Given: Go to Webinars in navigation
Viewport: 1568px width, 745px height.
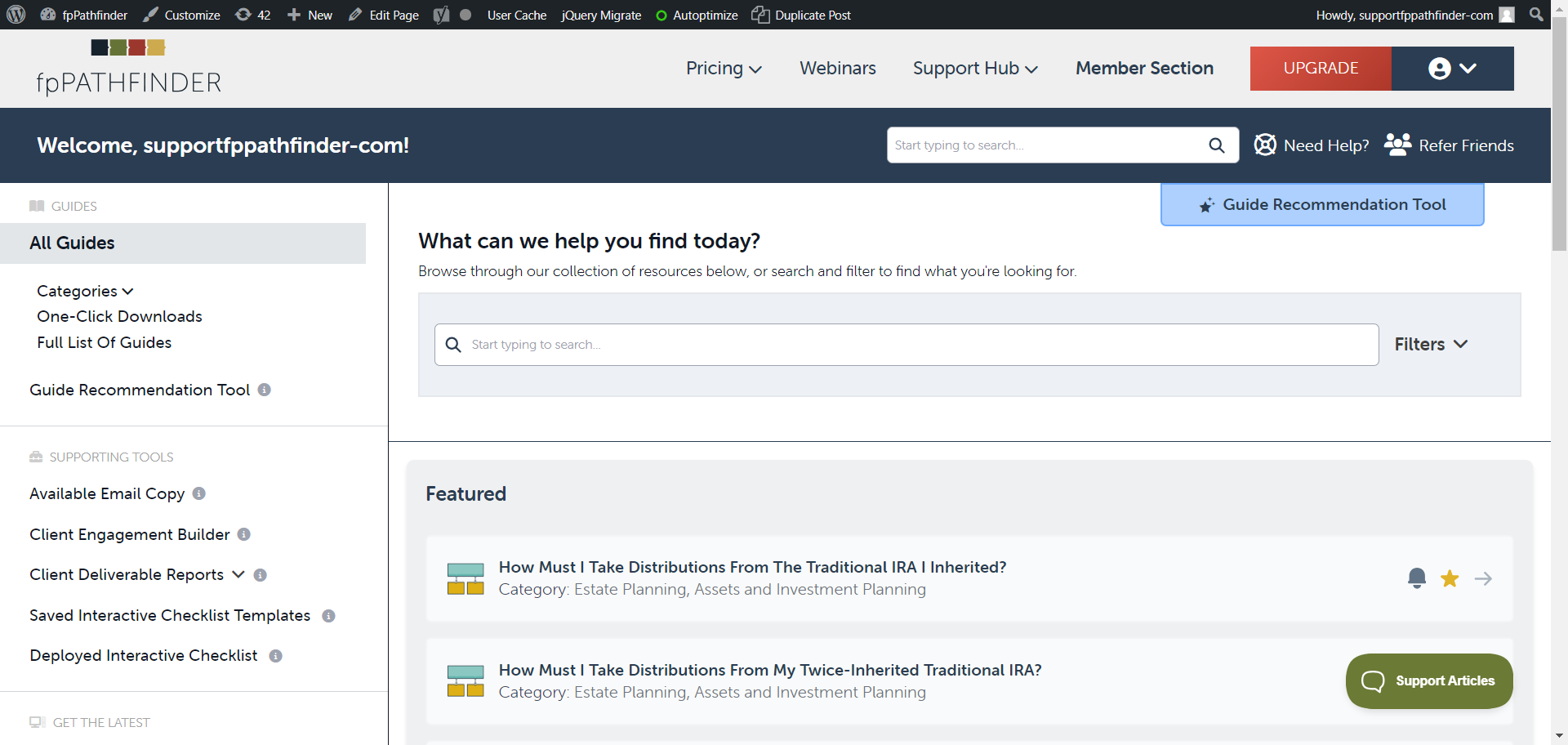Looking at the screenshot, I should click(x=837, y=69).
